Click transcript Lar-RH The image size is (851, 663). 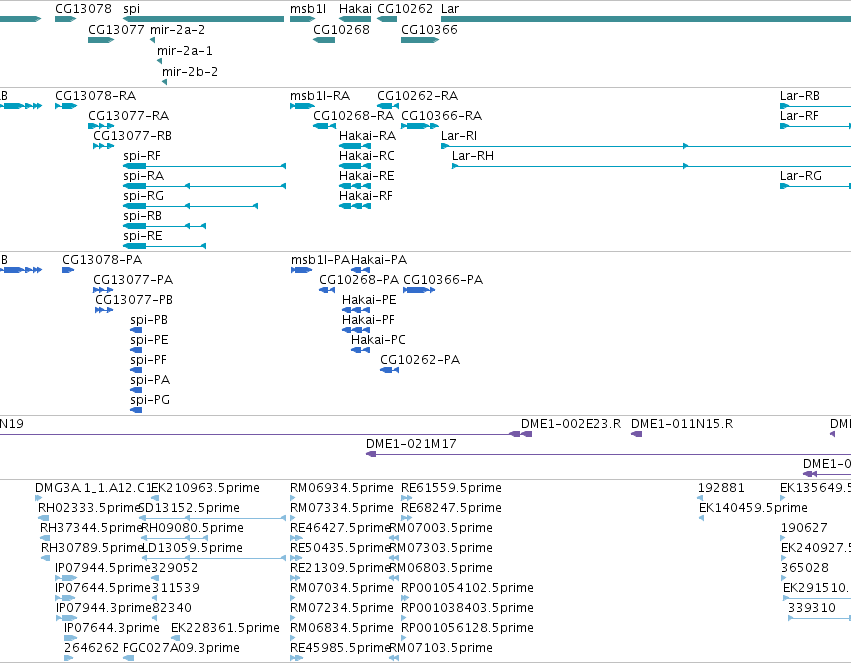tap(473, 156)
